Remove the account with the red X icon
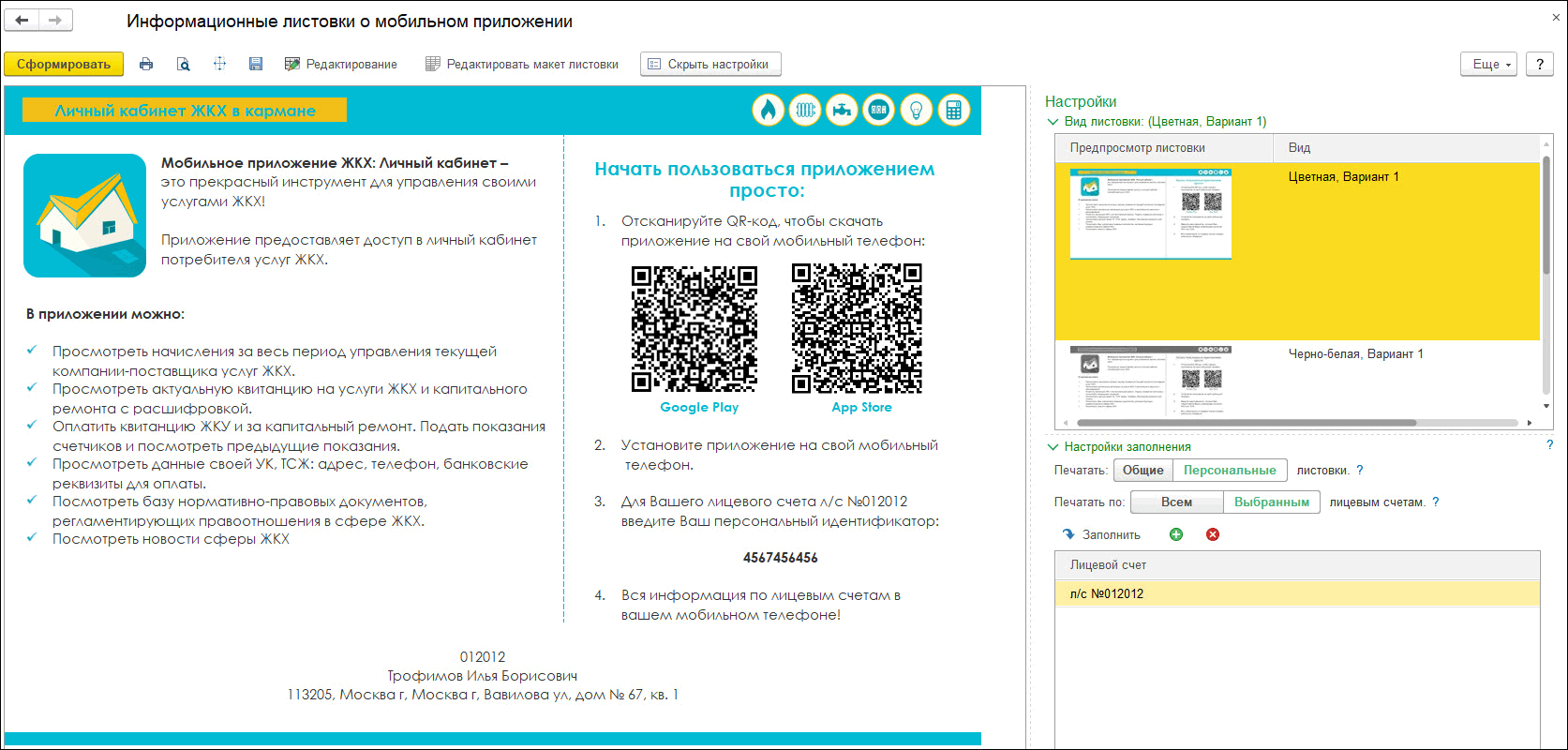1568x750 pixels. point(1213,534)
